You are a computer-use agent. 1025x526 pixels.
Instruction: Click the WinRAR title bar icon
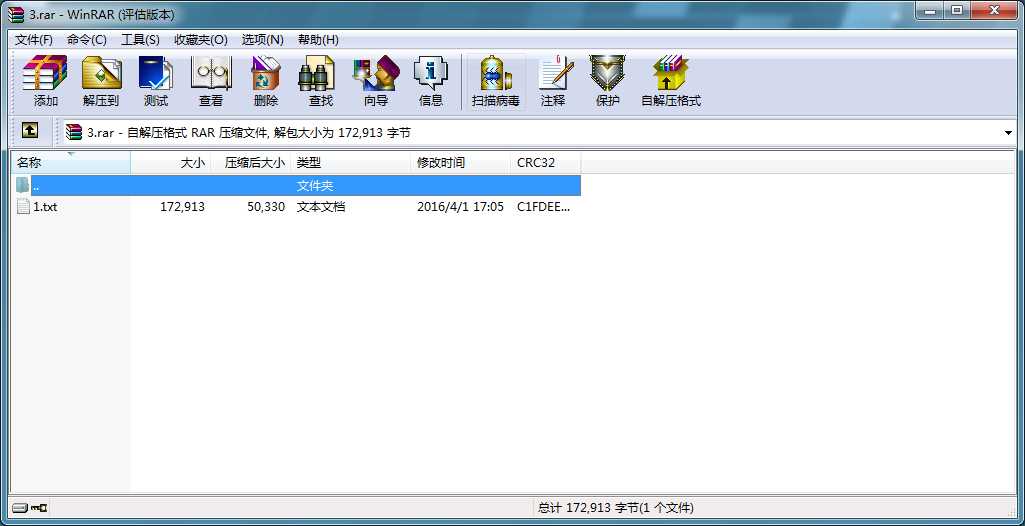16,14
